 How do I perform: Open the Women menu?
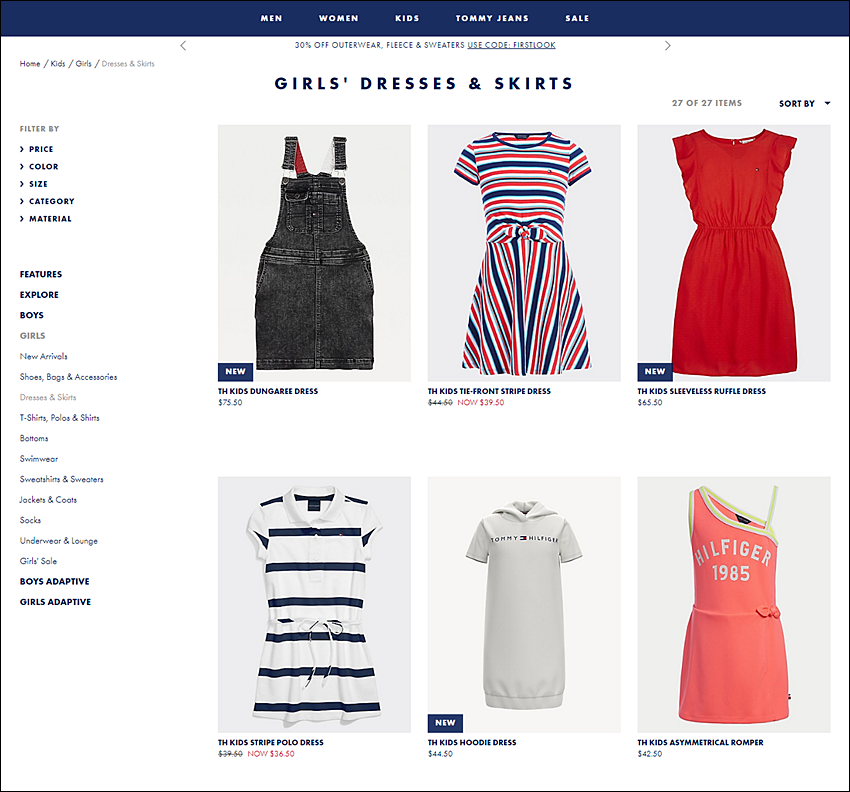click(x=338, y=18)
